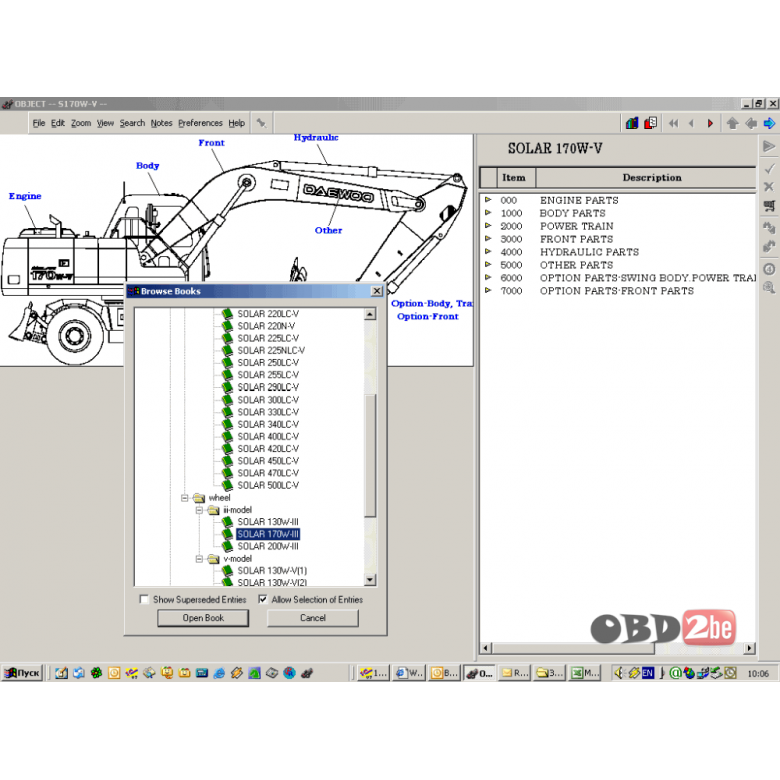
Task: Click the magnifier icon in side toolbar
Action: click(769, 288)
